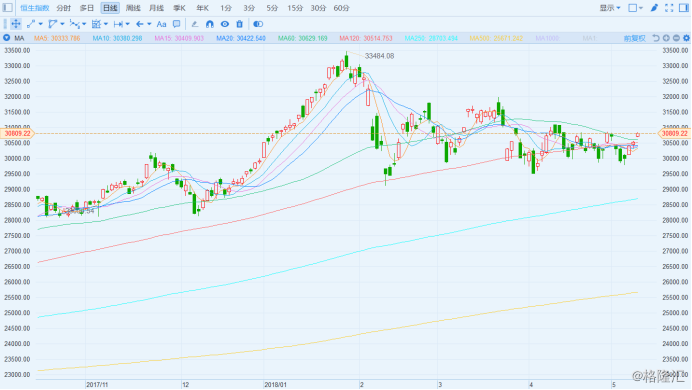Image resolution: width=692 pixels, height=390 pixels.
Task: Open chart settings gear icon
Action: pos(686,38)
